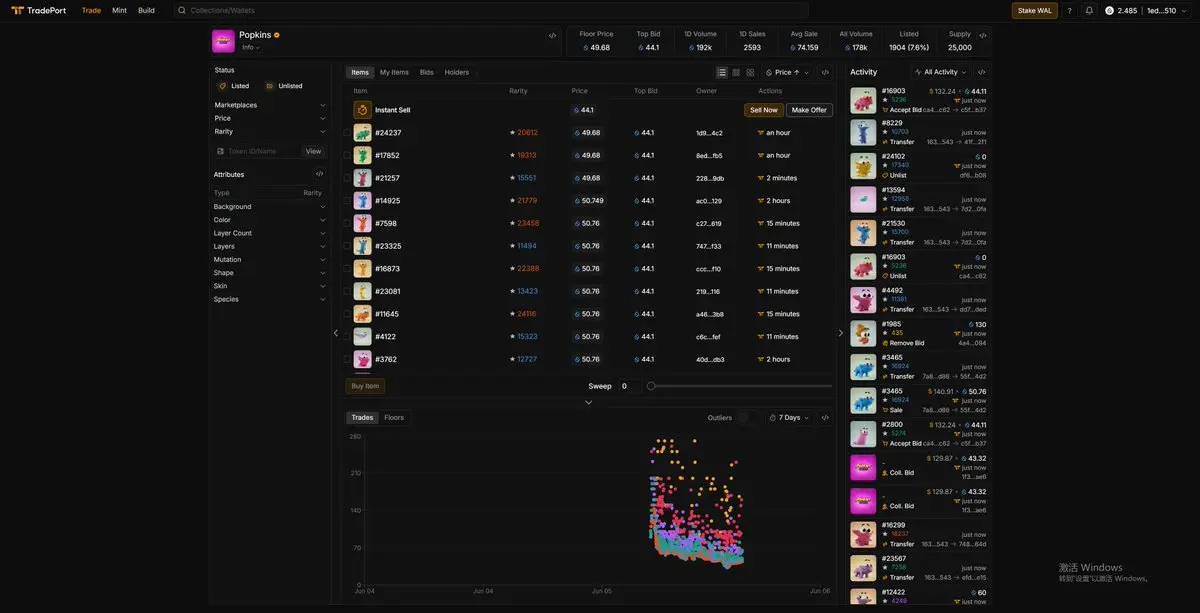This screenshot has width=1200, height=613.
Task: Expand the Price filter in sidebar
Action: pyautogui.click(x=270, y=118)
